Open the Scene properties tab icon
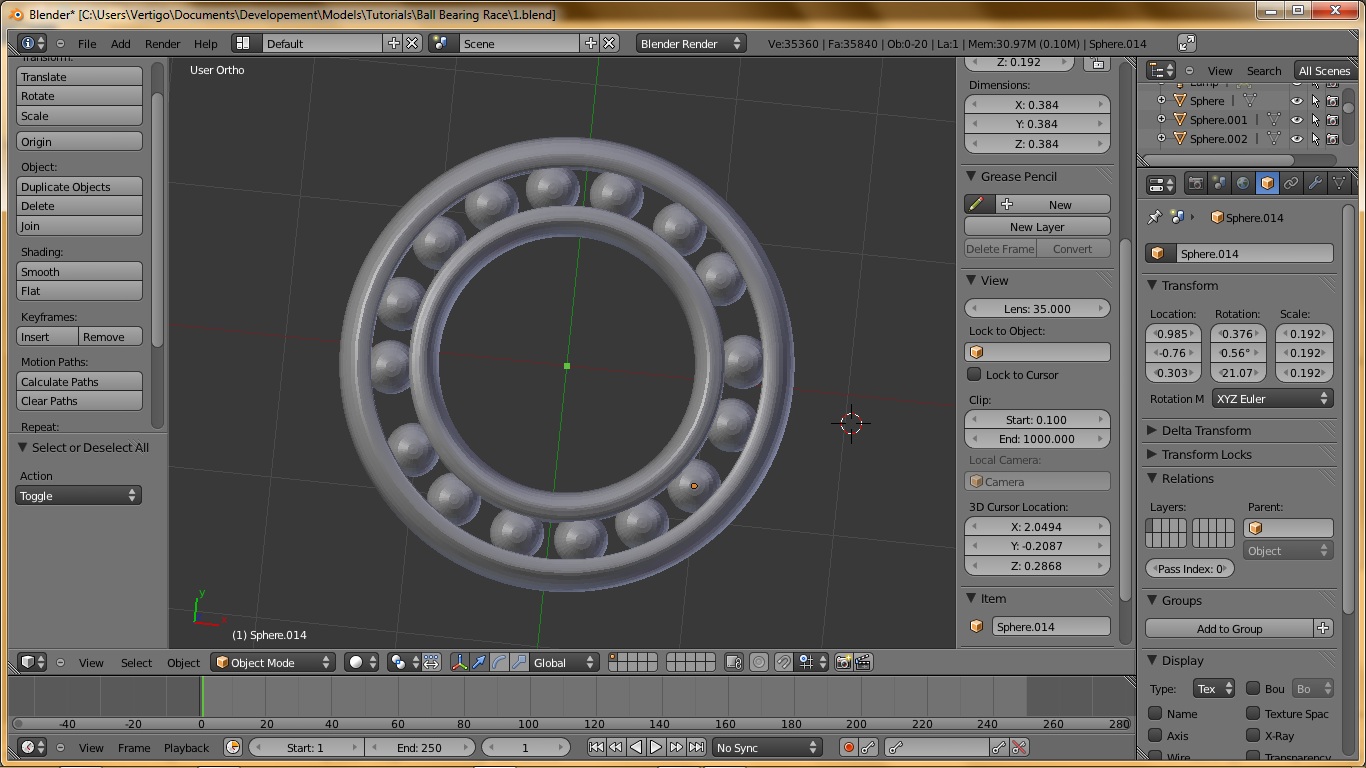This screenshot has width=1366, height=768. tap(1219, 184)
